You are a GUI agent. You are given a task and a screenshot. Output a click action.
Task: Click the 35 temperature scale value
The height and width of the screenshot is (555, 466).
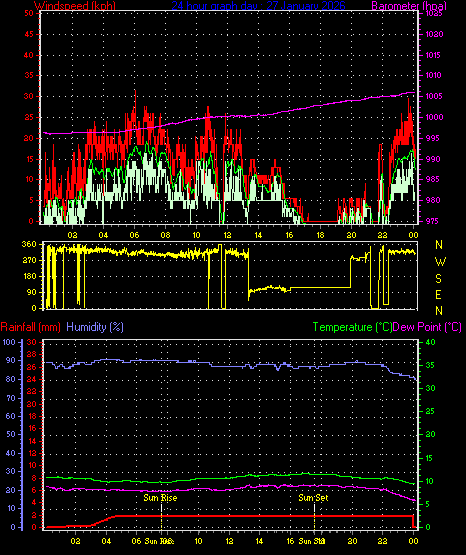430,365
